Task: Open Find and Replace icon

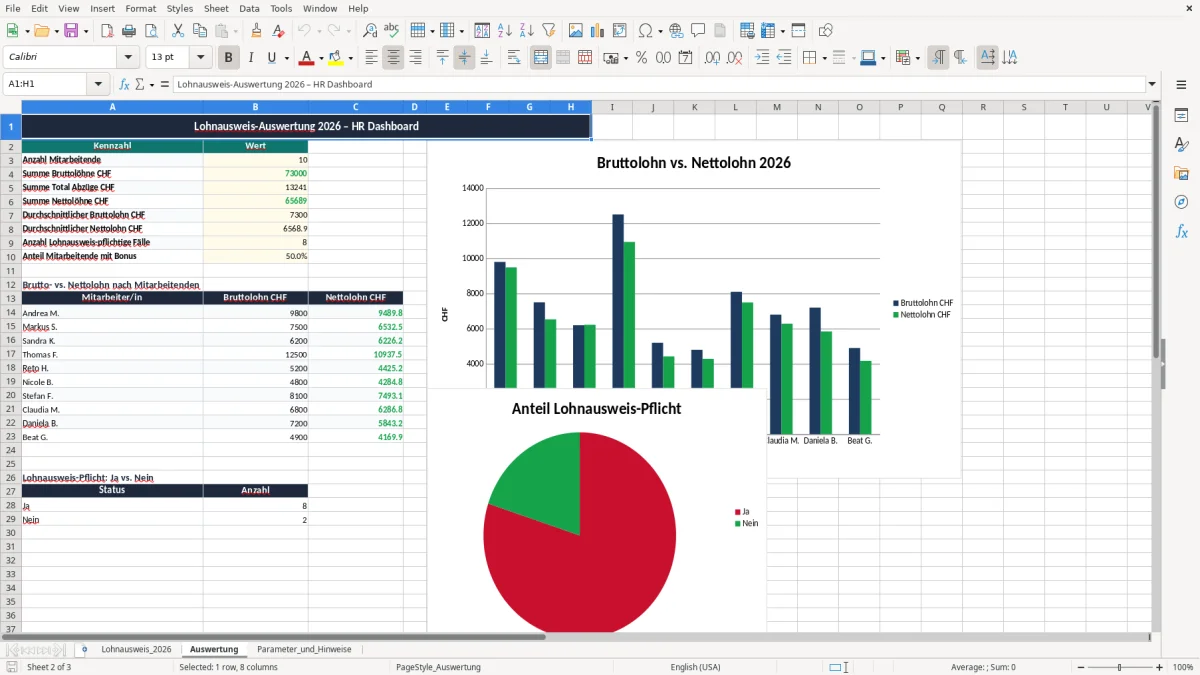Action: [x=370, y=31]
